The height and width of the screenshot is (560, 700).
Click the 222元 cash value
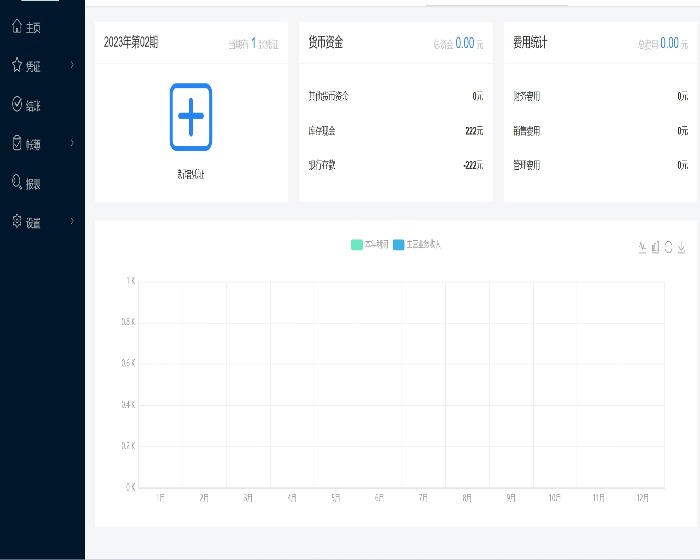(474, 131)
